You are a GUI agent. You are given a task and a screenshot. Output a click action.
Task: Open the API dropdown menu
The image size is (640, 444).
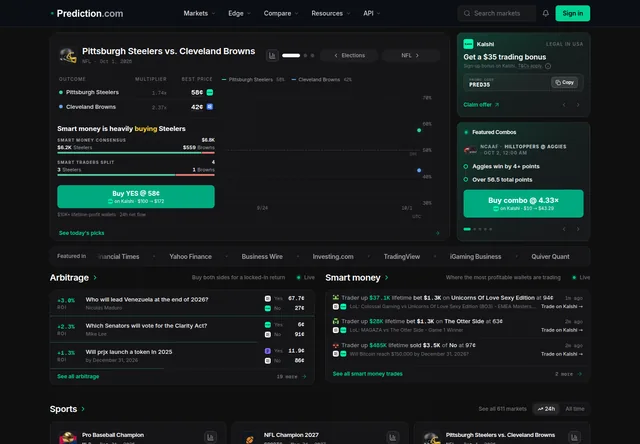(371, 13)
